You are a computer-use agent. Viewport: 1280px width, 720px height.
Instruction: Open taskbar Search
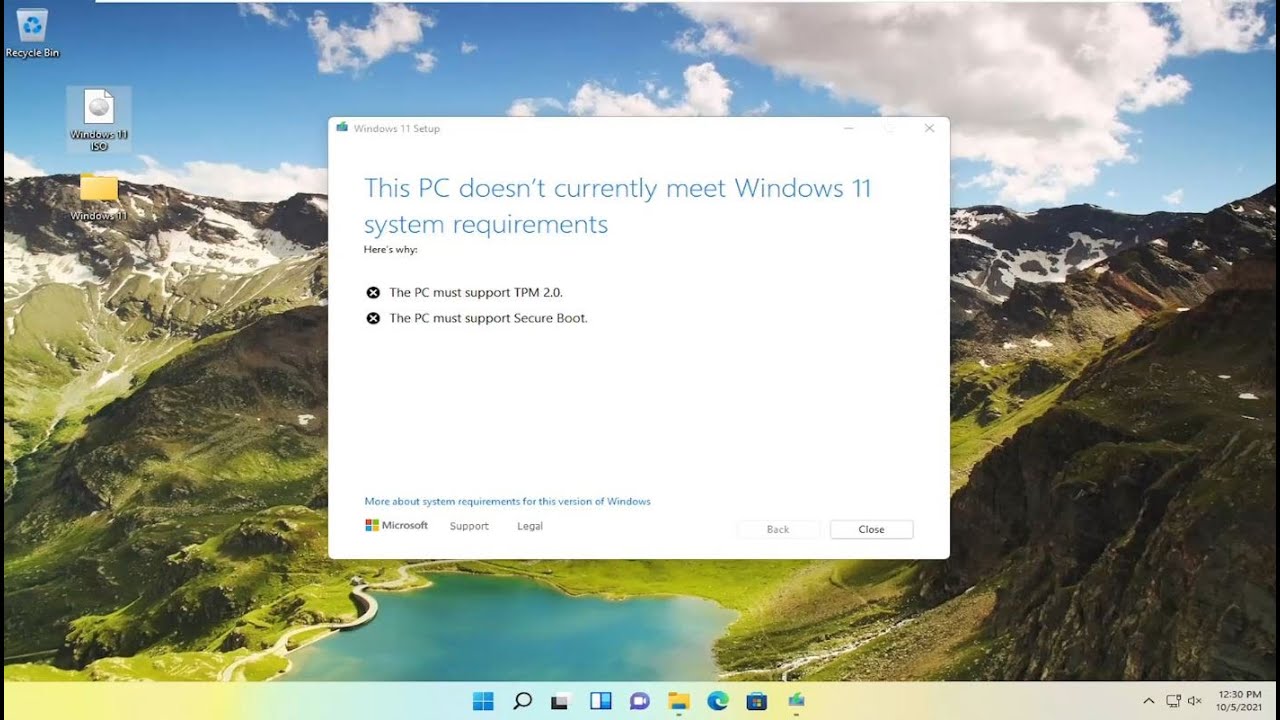coord(522,701)
